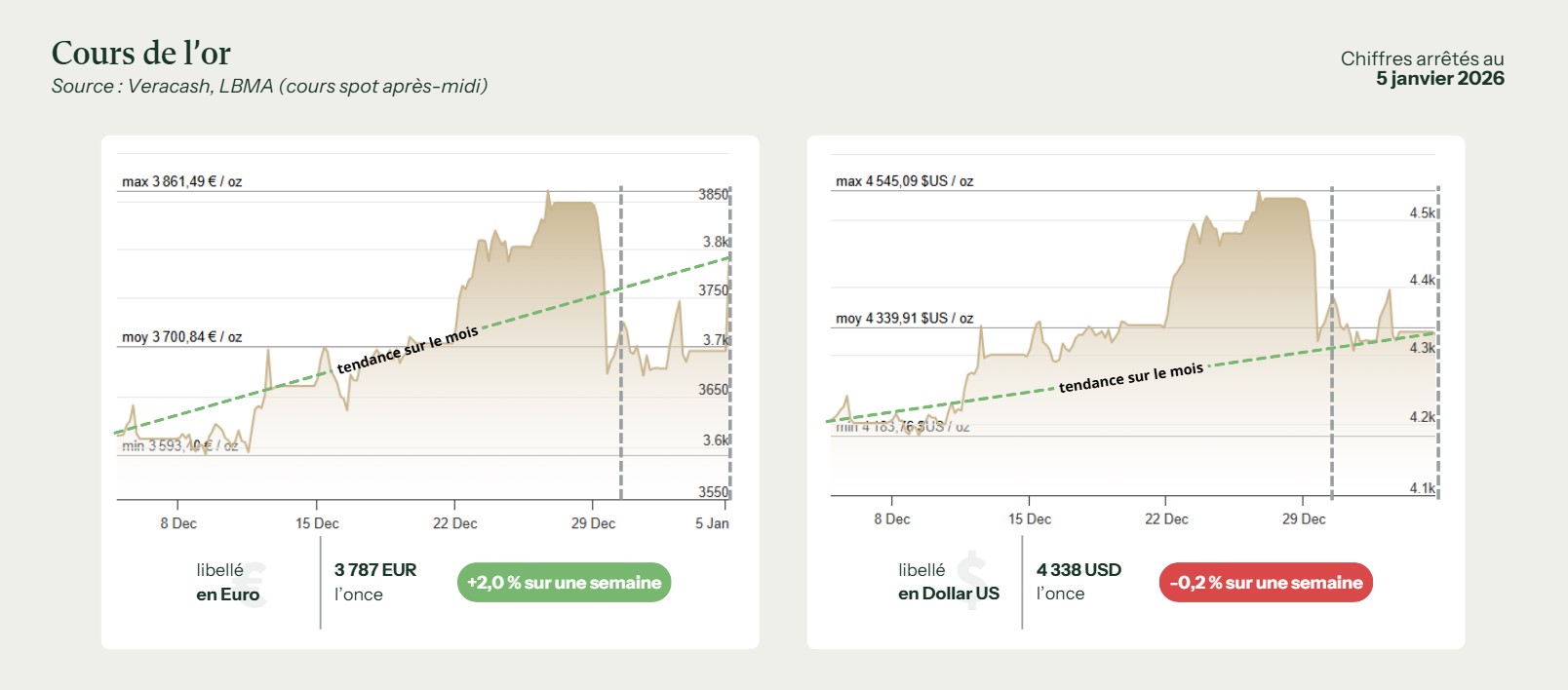Click the Veracash, LBMA source line
This screenshot has width=1568, height=690.
click(269, 87)
